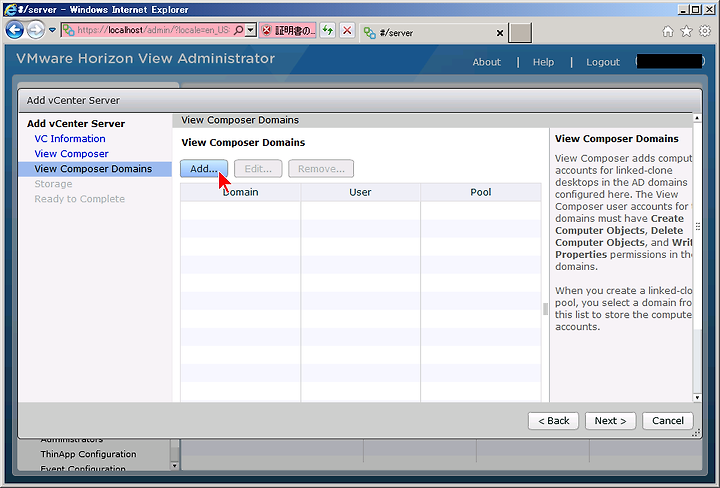Go back with the browser Back arrow

pos(15,30)
